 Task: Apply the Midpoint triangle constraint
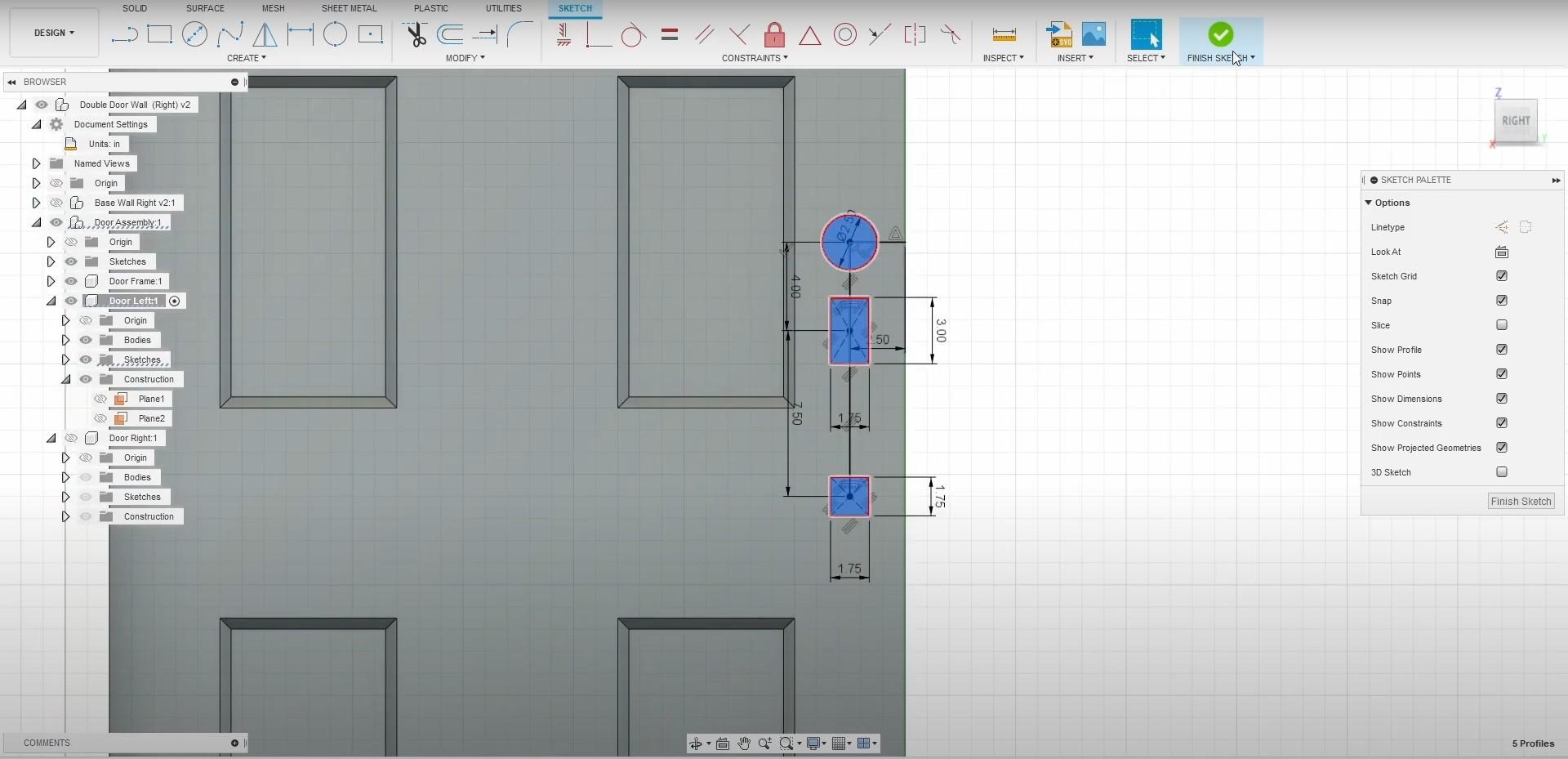(810, 34)
